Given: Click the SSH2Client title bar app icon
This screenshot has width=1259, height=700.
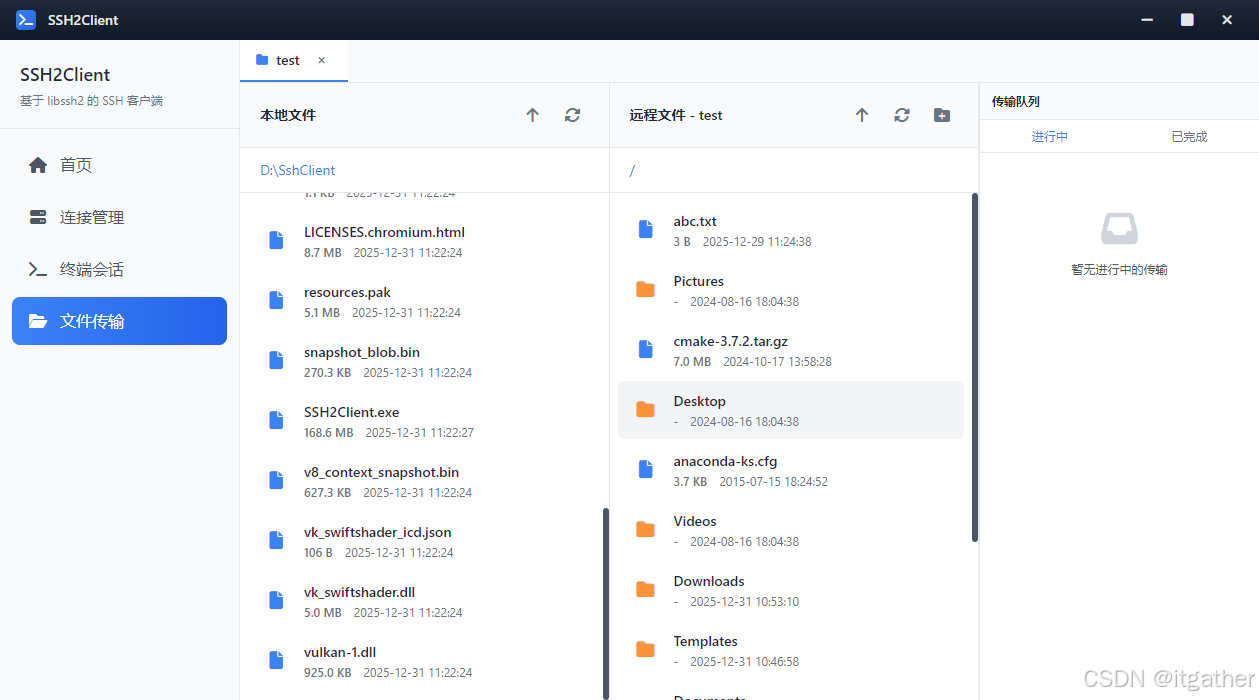Looking at the screenshot, I should tap(26, 19).
